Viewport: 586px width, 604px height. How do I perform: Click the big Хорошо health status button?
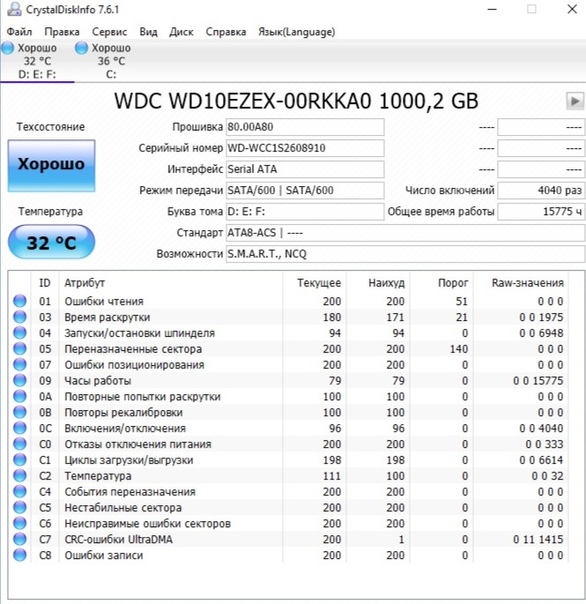pyautogui.click(x=52, y=166)
